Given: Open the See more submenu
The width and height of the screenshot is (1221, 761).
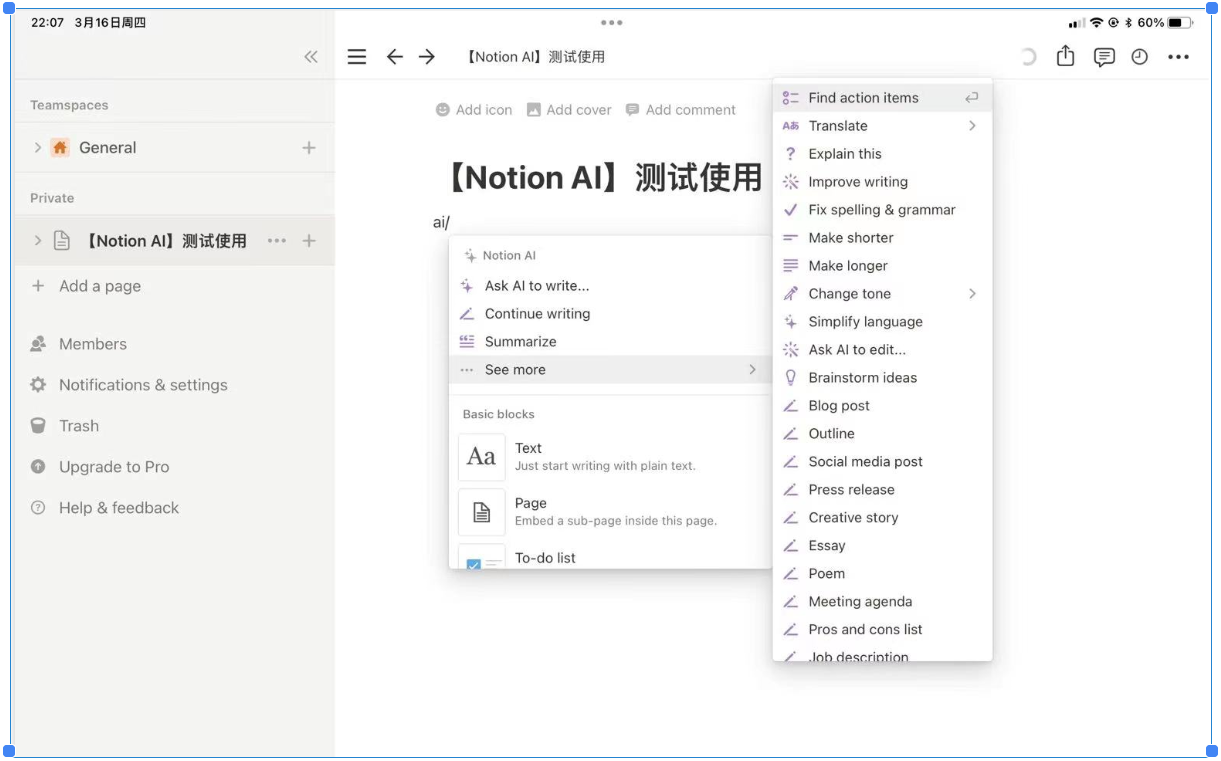Looking at the screenshot, I should (610, 370).
